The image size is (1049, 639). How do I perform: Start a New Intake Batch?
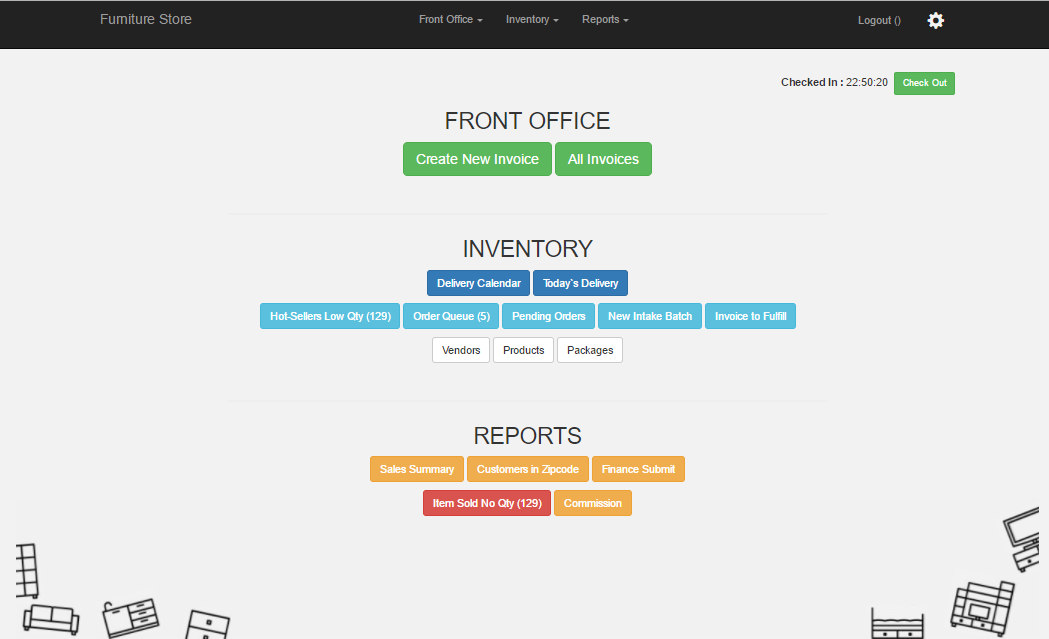tap(650, 316)
